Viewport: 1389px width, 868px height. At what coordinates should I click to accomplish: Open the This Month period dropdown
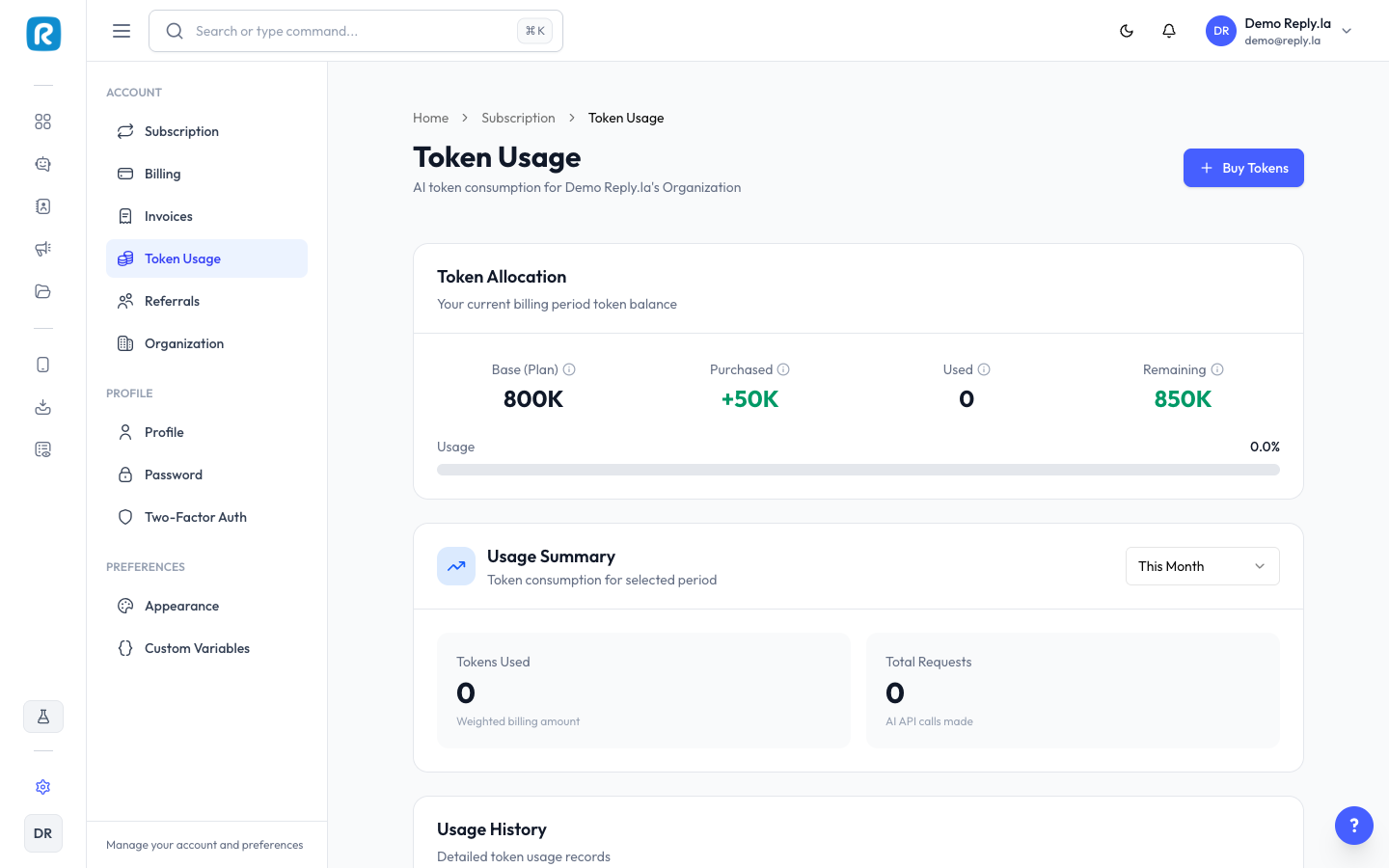point(1203,566)
